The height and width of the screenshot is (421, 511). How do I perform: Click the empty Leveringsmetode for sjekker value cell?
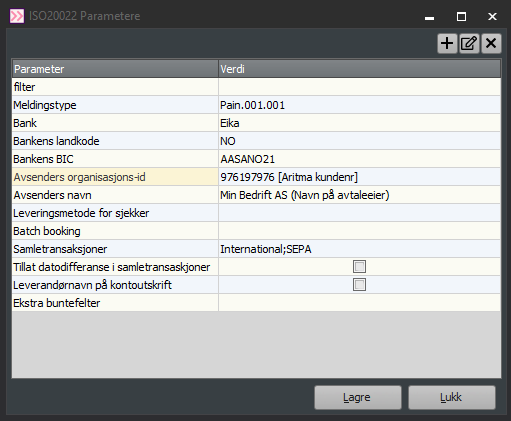359,213
